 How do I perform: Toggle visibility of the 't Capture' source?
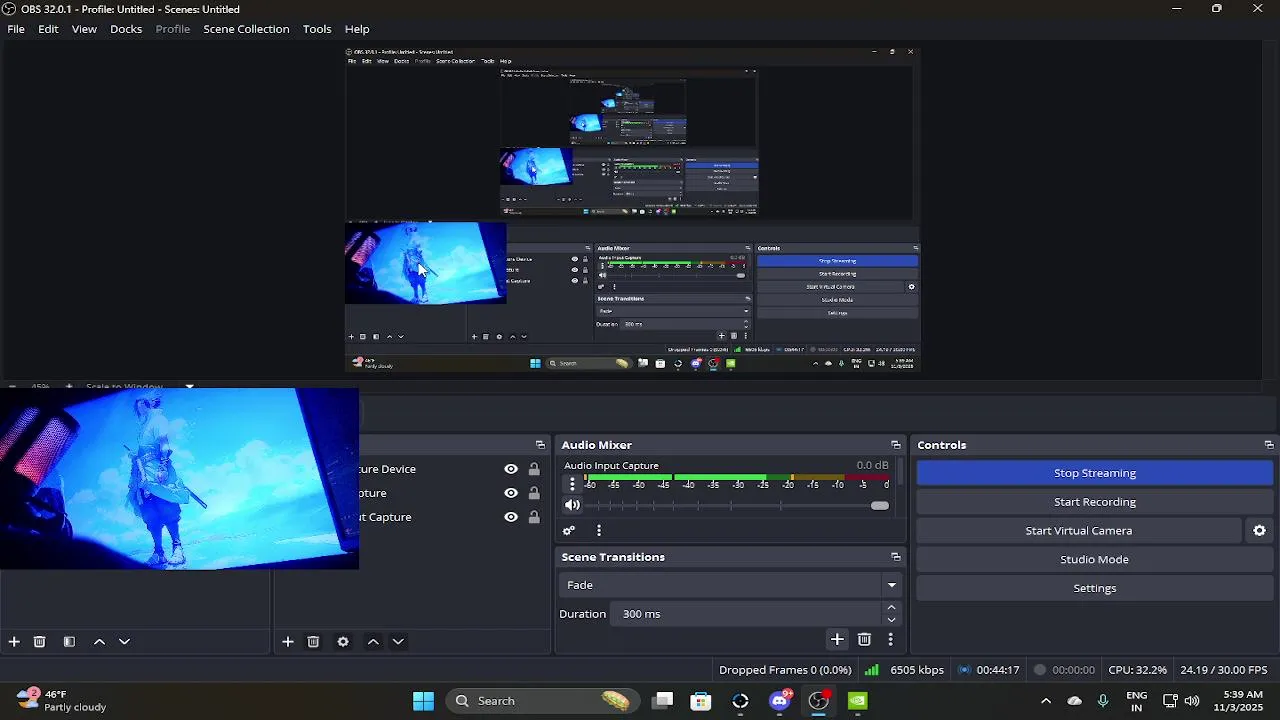(511, 517)
